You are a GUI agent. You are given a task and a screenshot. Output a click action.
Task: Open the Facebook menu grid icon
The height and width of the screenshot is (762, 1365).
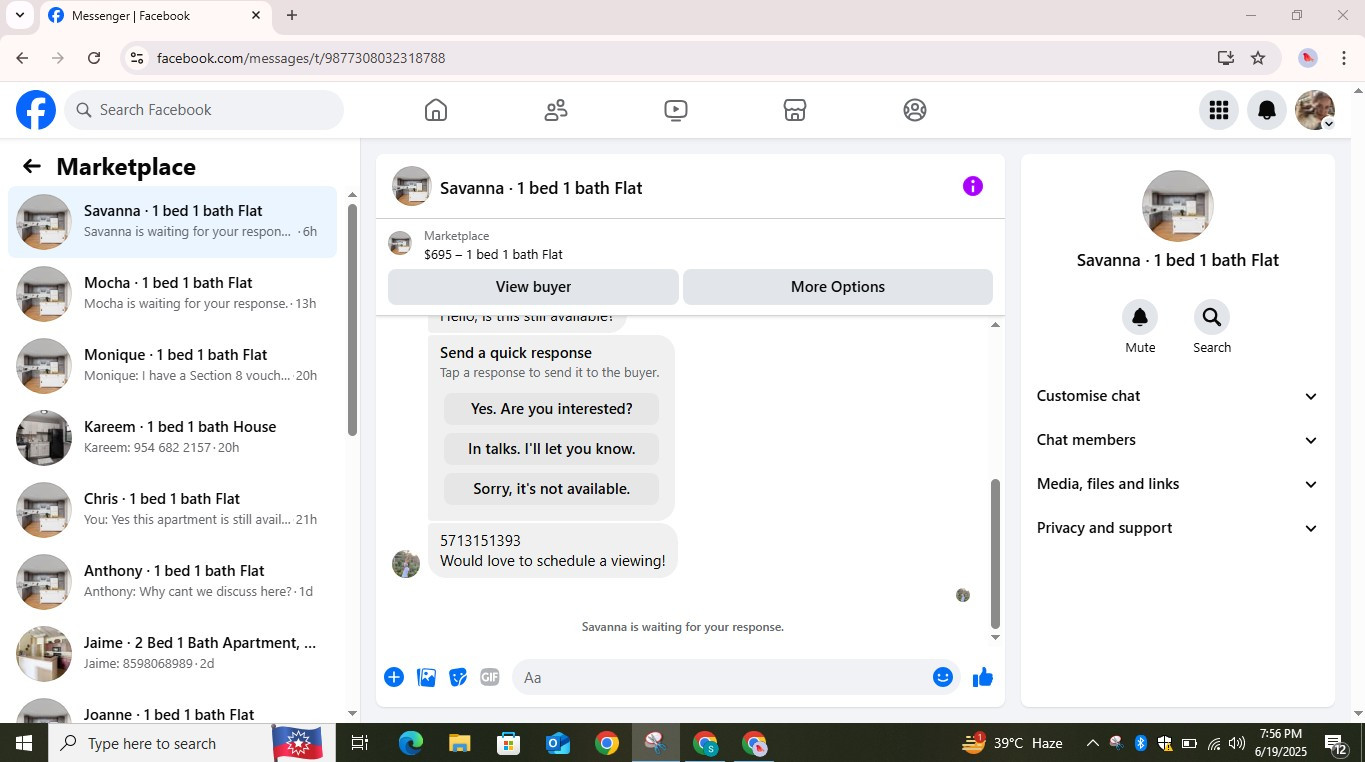[x=1219, y=110]
